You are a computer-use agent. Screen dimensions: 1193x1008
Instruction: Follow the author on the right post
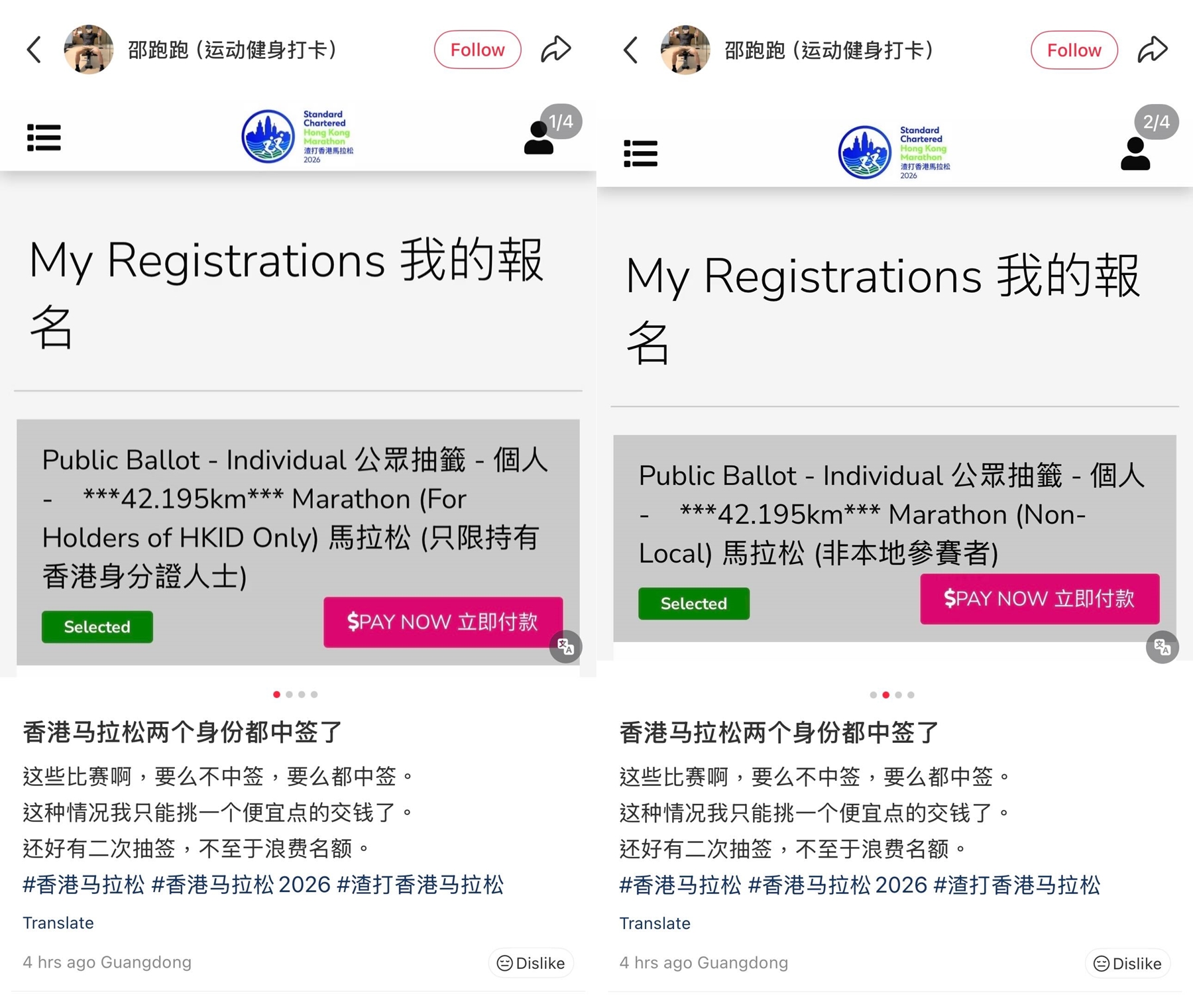tap(1074, 50)
